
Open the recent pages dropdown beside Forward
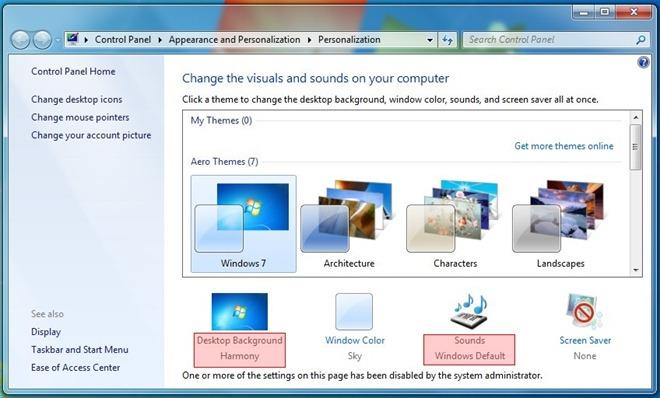tap(58, 40)
